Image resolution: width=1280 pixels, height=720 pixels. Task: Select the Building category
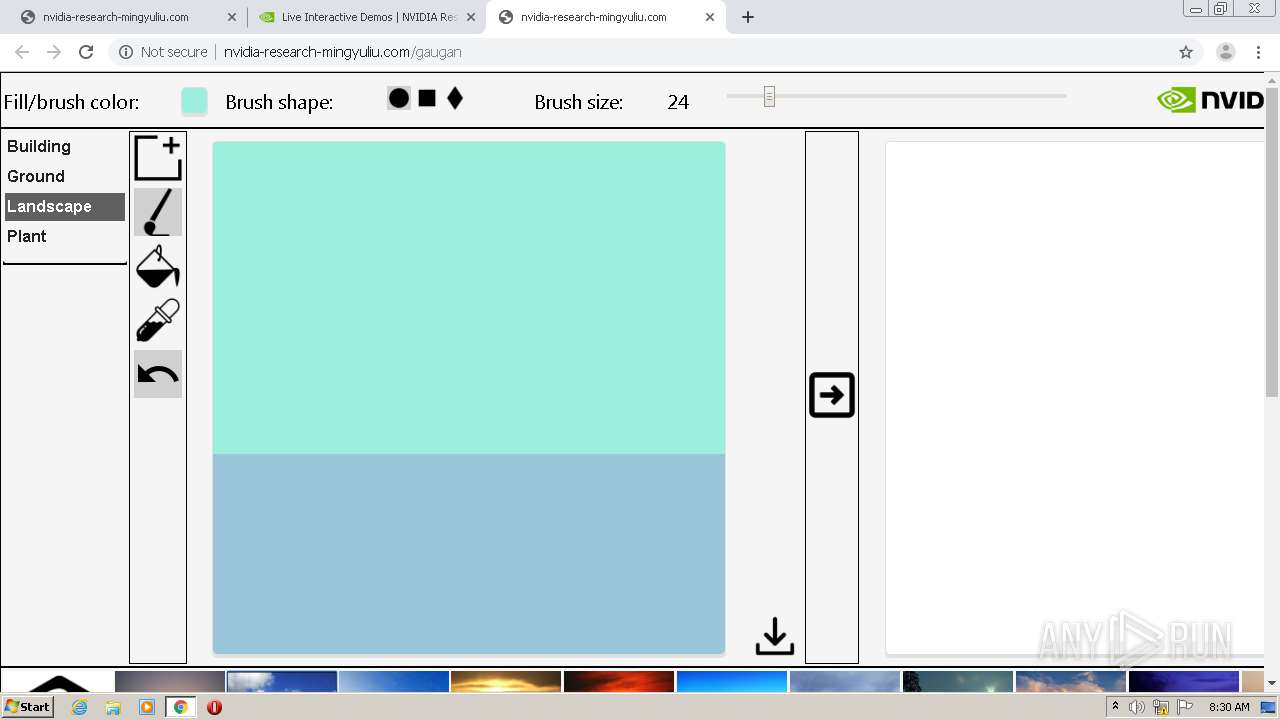[x=64, y=146]
